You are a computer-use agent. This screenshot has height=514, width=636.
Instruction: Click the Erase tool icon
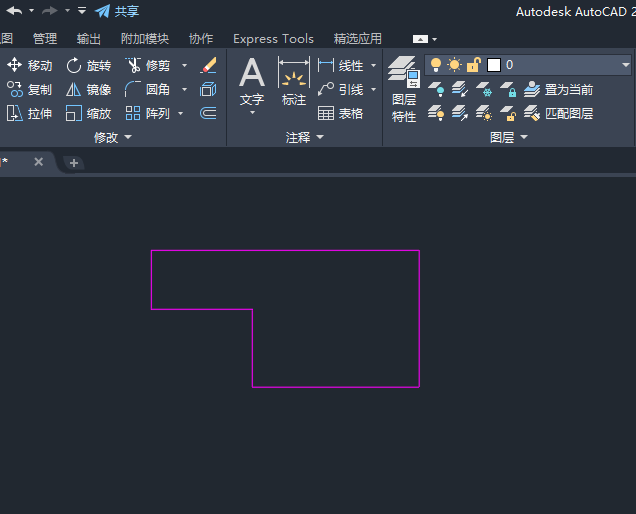coord(208,65)
